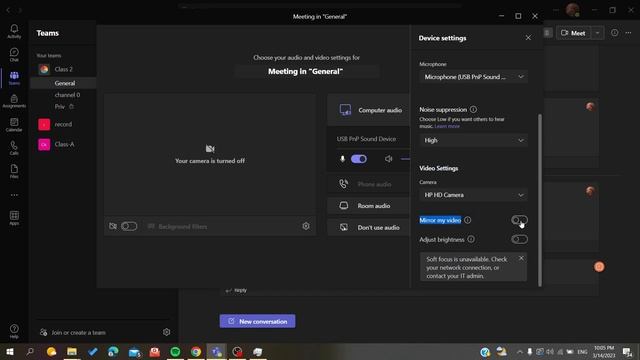Select Room audio option
Image resolution: width=640 pixels, height=360 pixels.
pos(369,206)
